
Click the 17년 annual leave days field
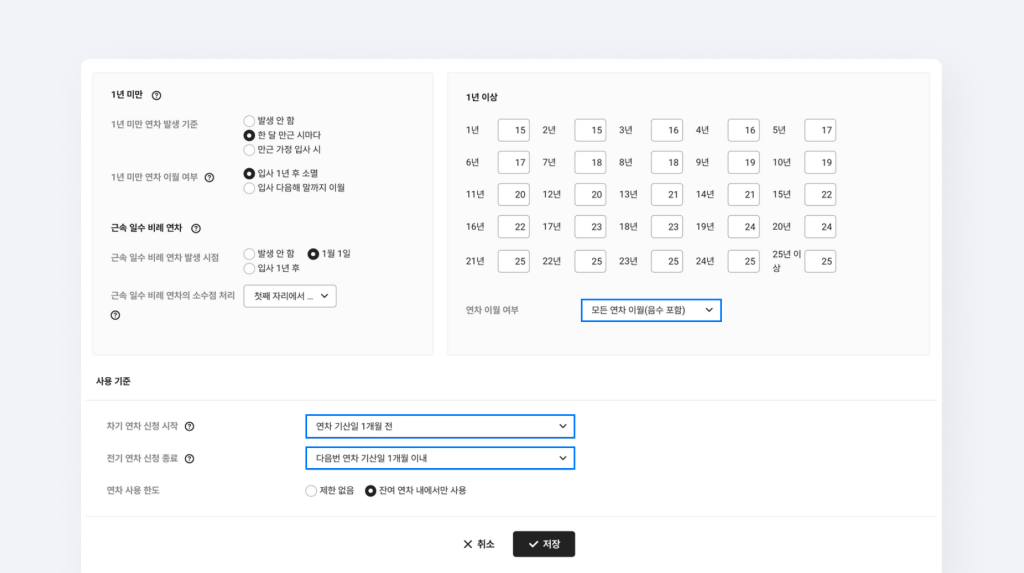point(590,227)
